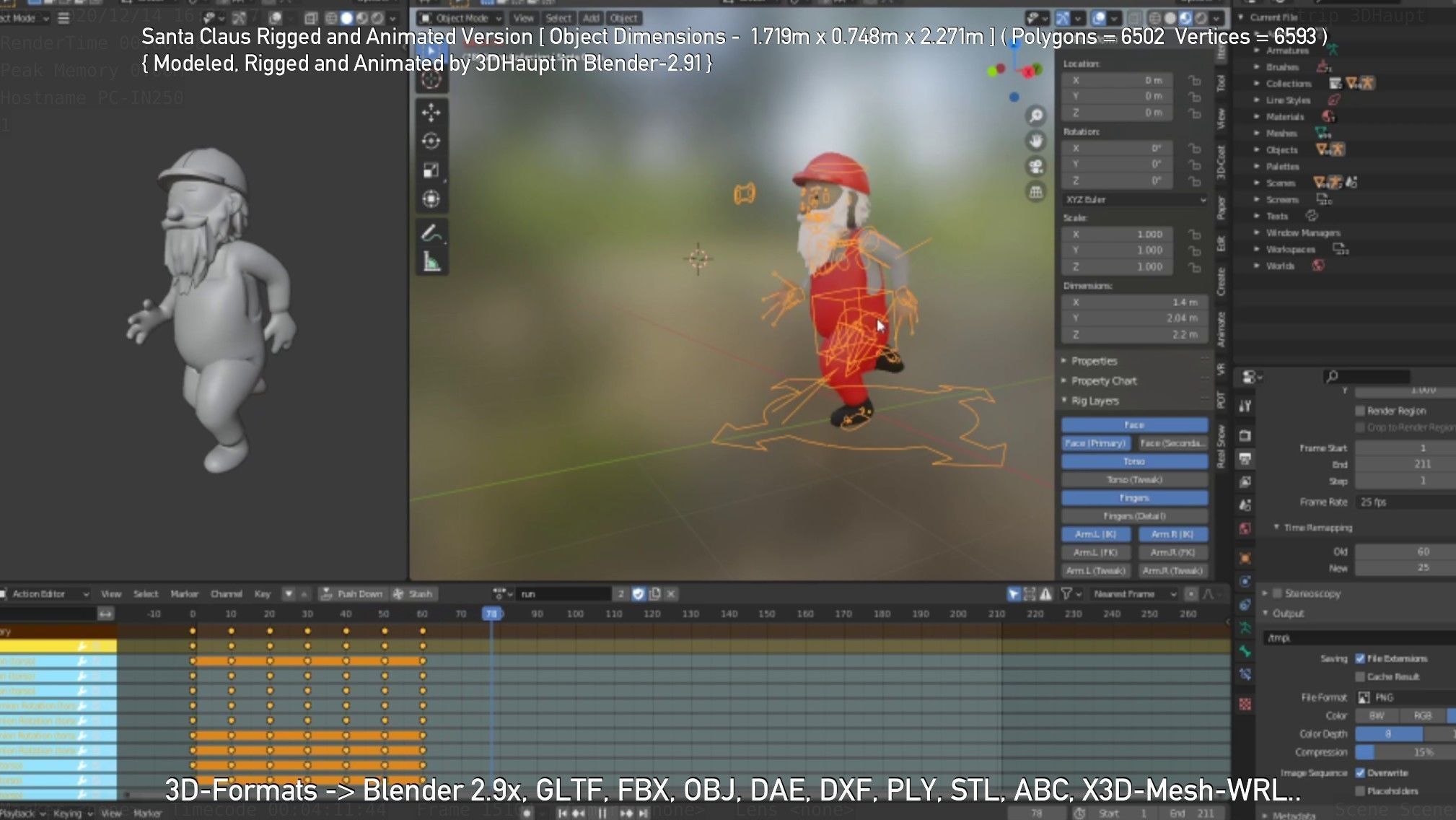Open the Bone properties green icon
The image size is (1456, 820).
1245,651
